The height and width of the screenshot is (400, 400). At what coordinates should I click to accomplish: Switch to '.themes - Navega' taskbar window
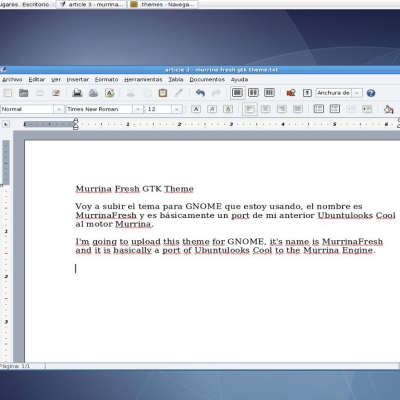pos(163,4)
